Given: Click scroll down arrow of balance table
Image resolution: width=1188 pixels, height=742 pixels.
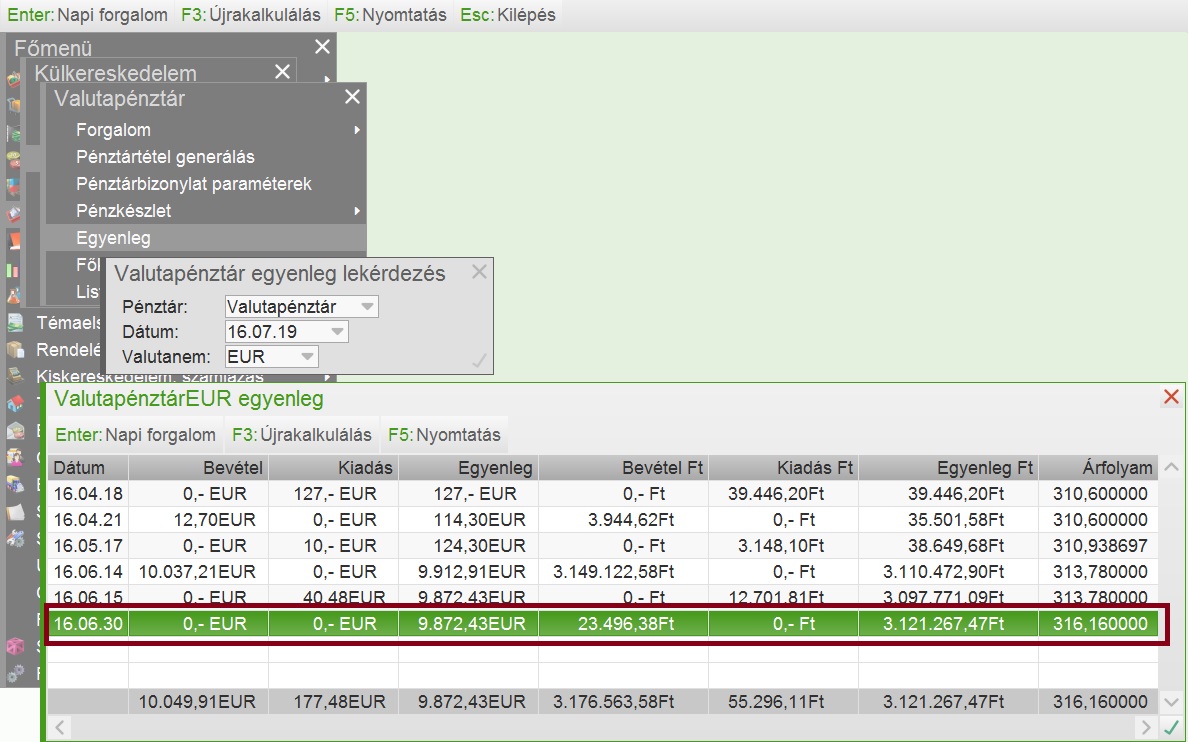Looking at the screenshot, I should click(x=1171, y=703).
